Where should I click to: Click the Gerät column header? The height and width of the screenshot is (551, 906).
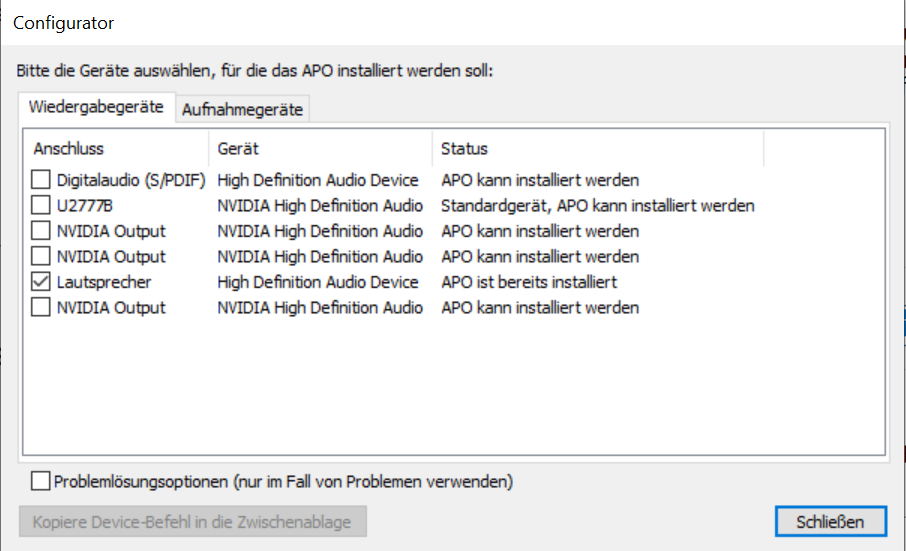pos(321,148)
